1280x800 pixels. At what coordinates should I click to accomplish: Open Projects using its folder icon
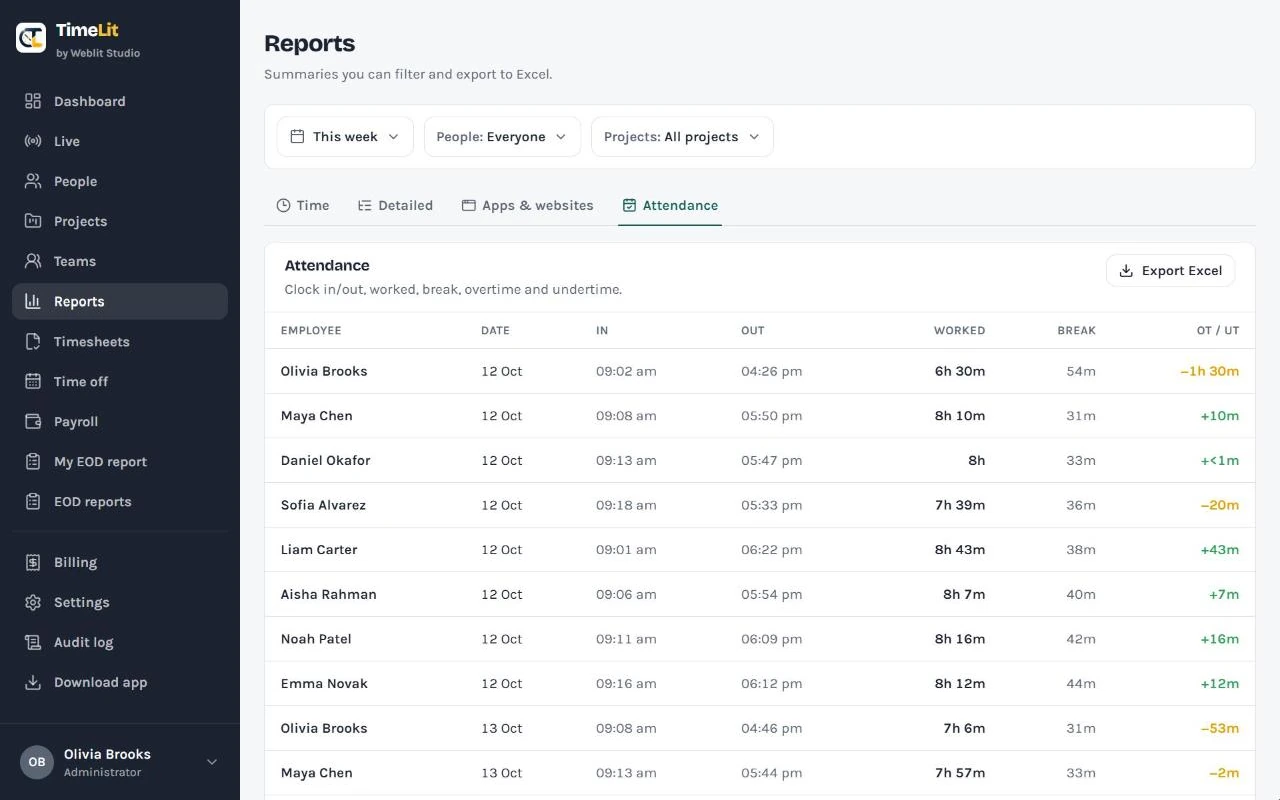pyautogui.click(x=33, y=221)
